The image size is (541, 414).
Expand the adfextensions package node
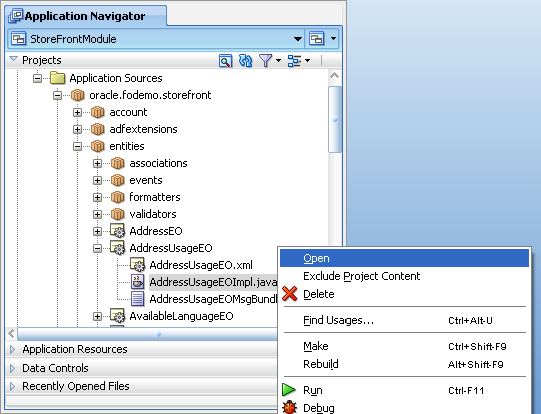click(77, 129)
